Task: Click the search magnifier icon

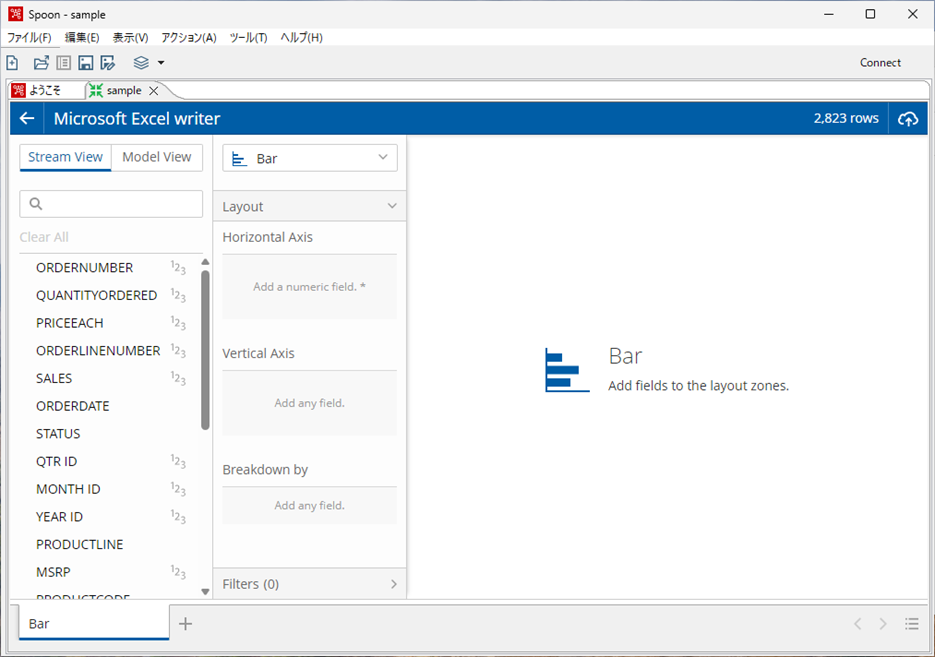Action: [36, 204]
